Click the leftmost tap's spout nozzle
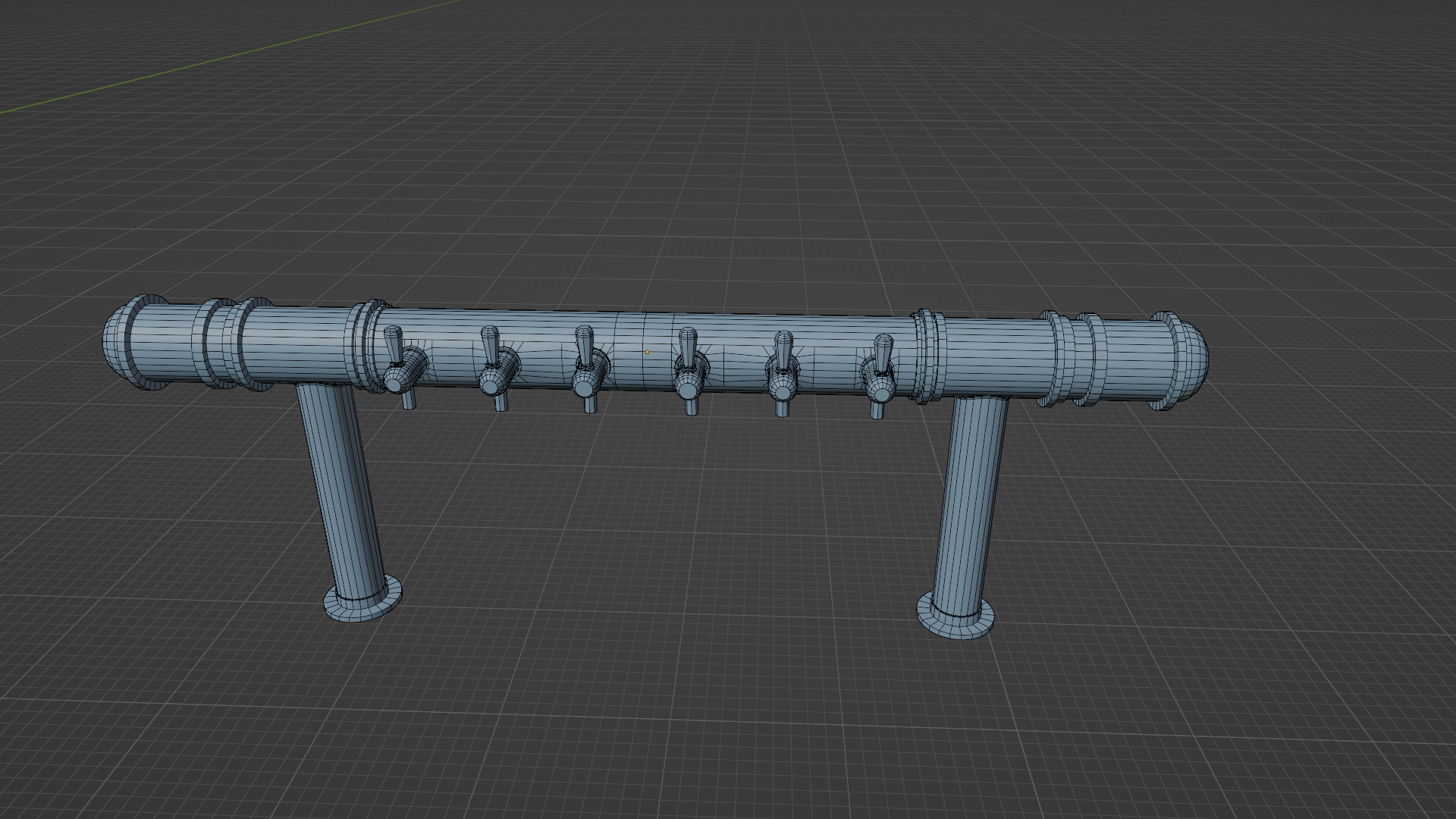 409,401
